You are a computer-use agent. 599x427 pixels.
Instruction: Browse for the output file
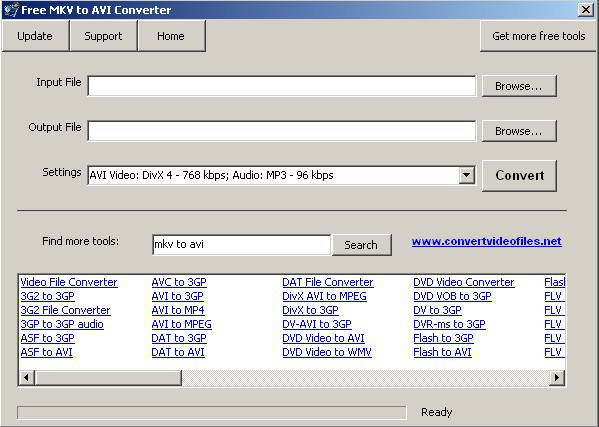pos(519,131)
